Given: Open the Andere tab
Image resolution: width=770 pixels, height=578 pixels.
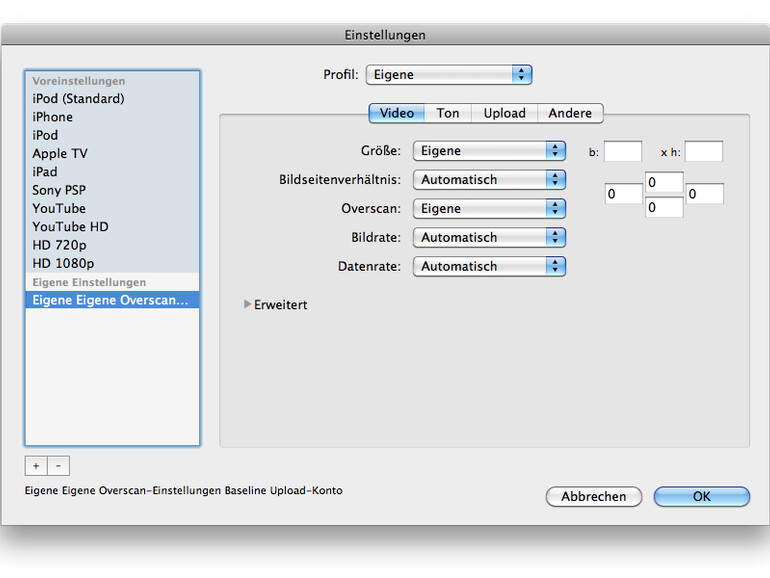Looking at the screenshot, I should pyautogui.click(x=570, y=113).
